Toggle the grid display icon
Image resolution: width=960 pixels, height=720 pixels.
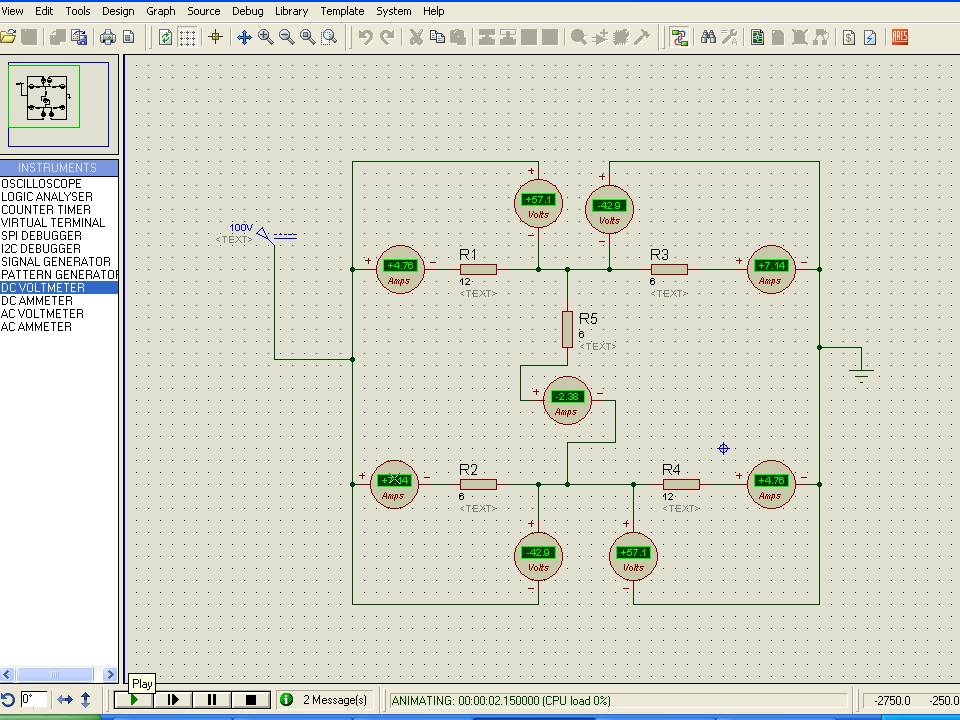coord(187,37)
